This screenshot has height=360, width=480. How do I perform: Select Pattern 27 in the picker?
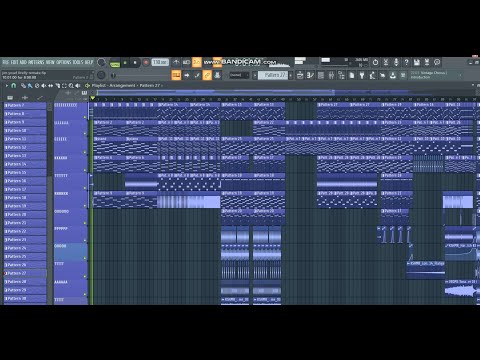pos(25,273)
